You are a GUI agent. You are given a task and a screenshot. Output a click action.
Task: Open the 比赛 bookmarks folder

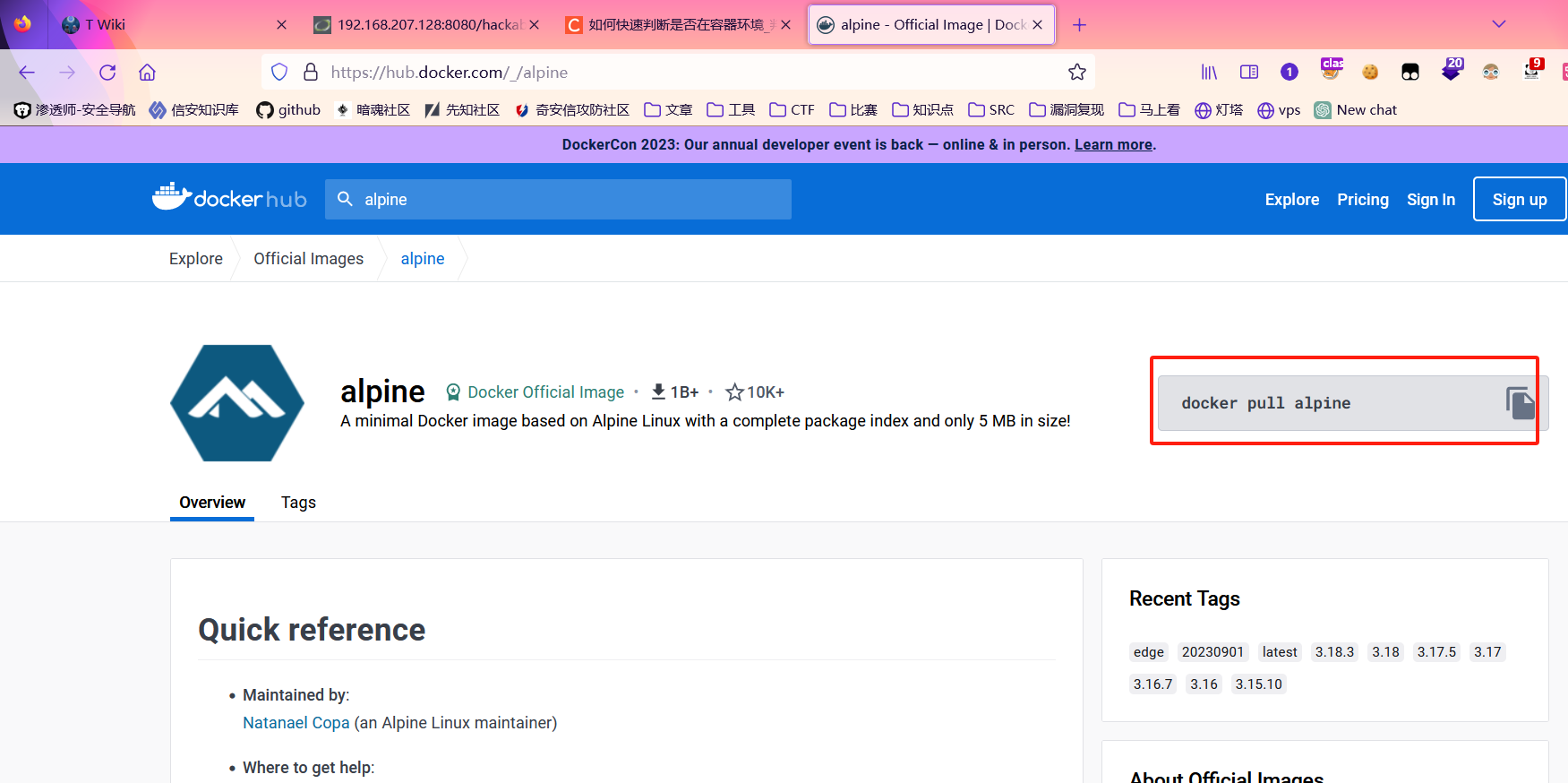853,110
